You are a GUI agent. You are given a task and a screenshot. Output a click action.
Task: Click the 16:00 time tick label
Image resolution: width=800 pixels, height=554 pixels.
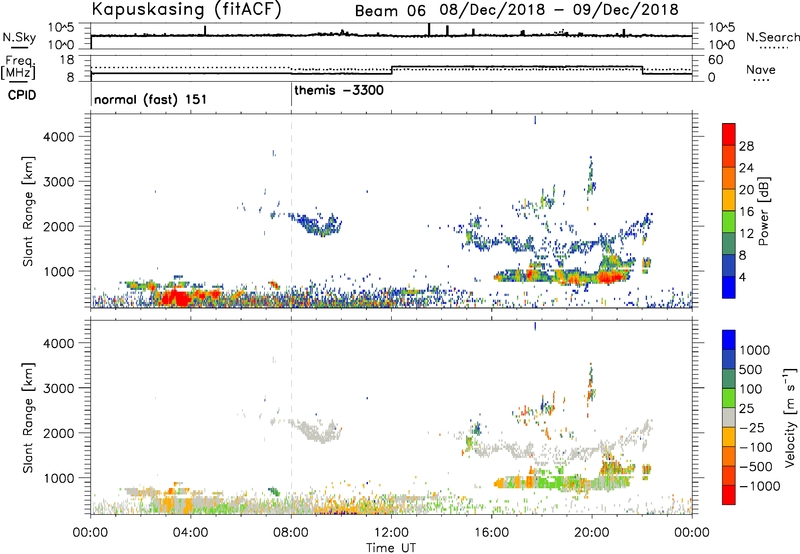pyautogui.click(x=491, y=533)
